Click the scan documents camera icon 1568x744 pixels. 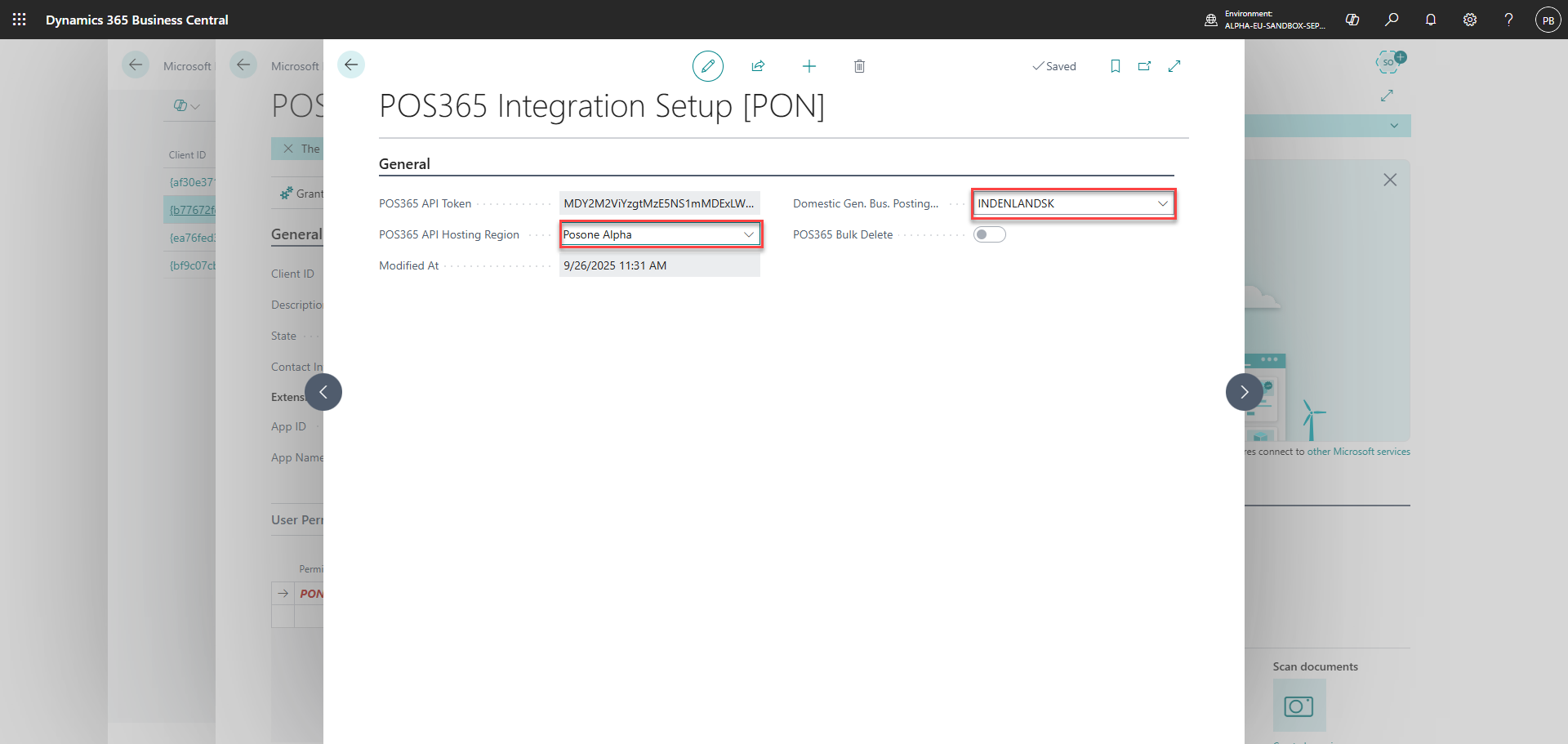[x=1298, y=706]
